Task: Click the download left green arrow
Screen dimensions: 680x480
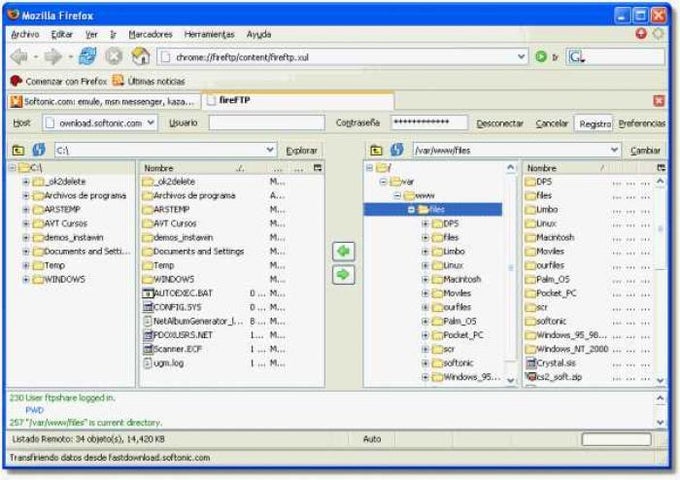Action: [x=343, y=251]
